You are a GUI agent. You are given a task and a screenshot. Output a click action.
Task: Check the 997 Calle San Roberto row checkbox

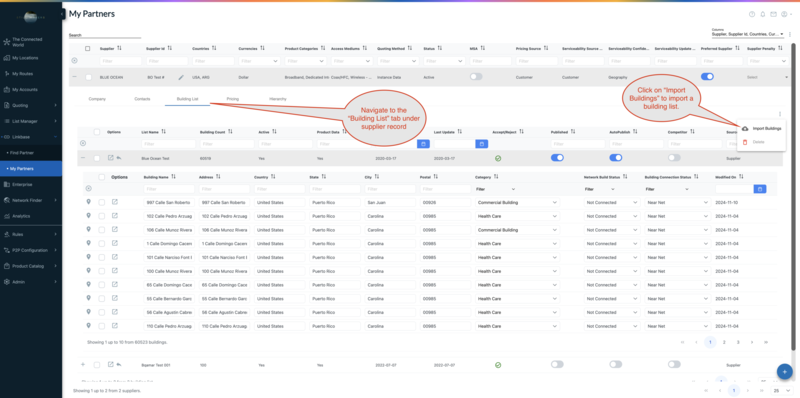(102, 203)
